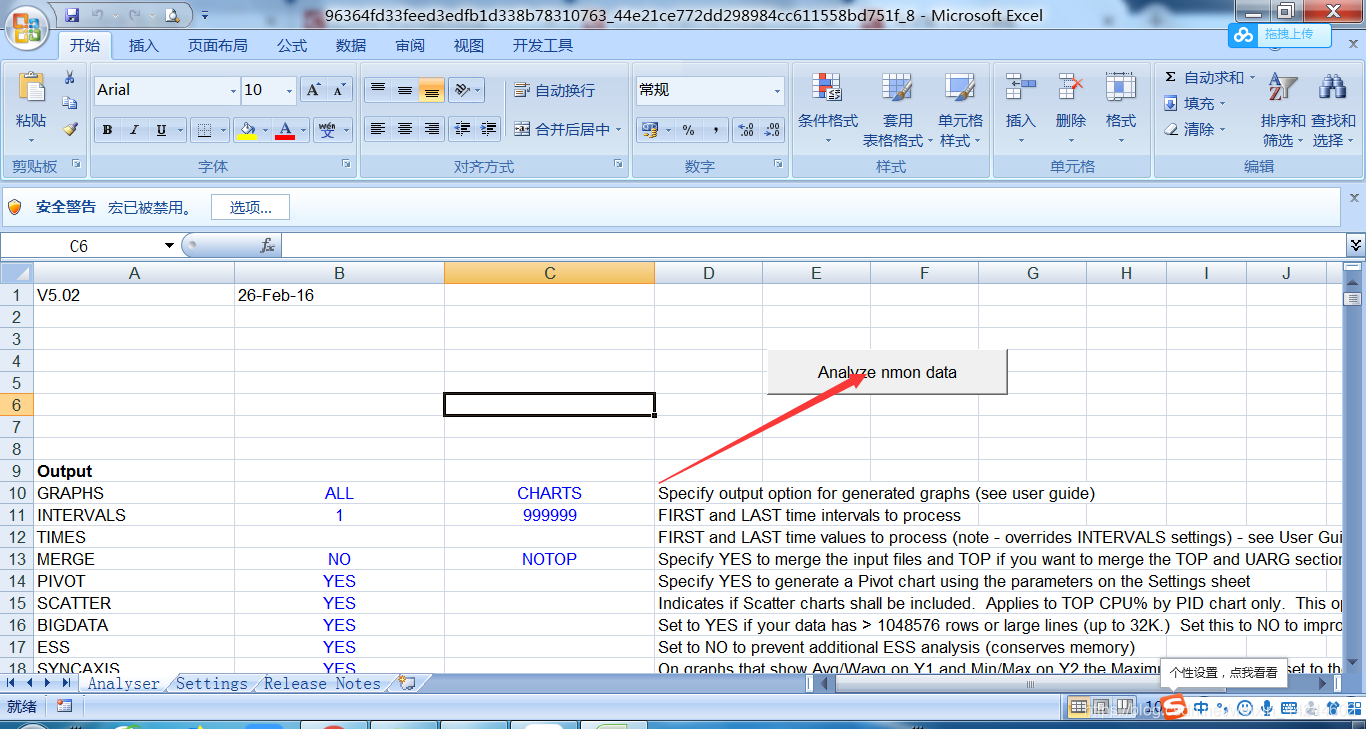Open Conditional Formatting (条件格式)

(x=827, y=110)
